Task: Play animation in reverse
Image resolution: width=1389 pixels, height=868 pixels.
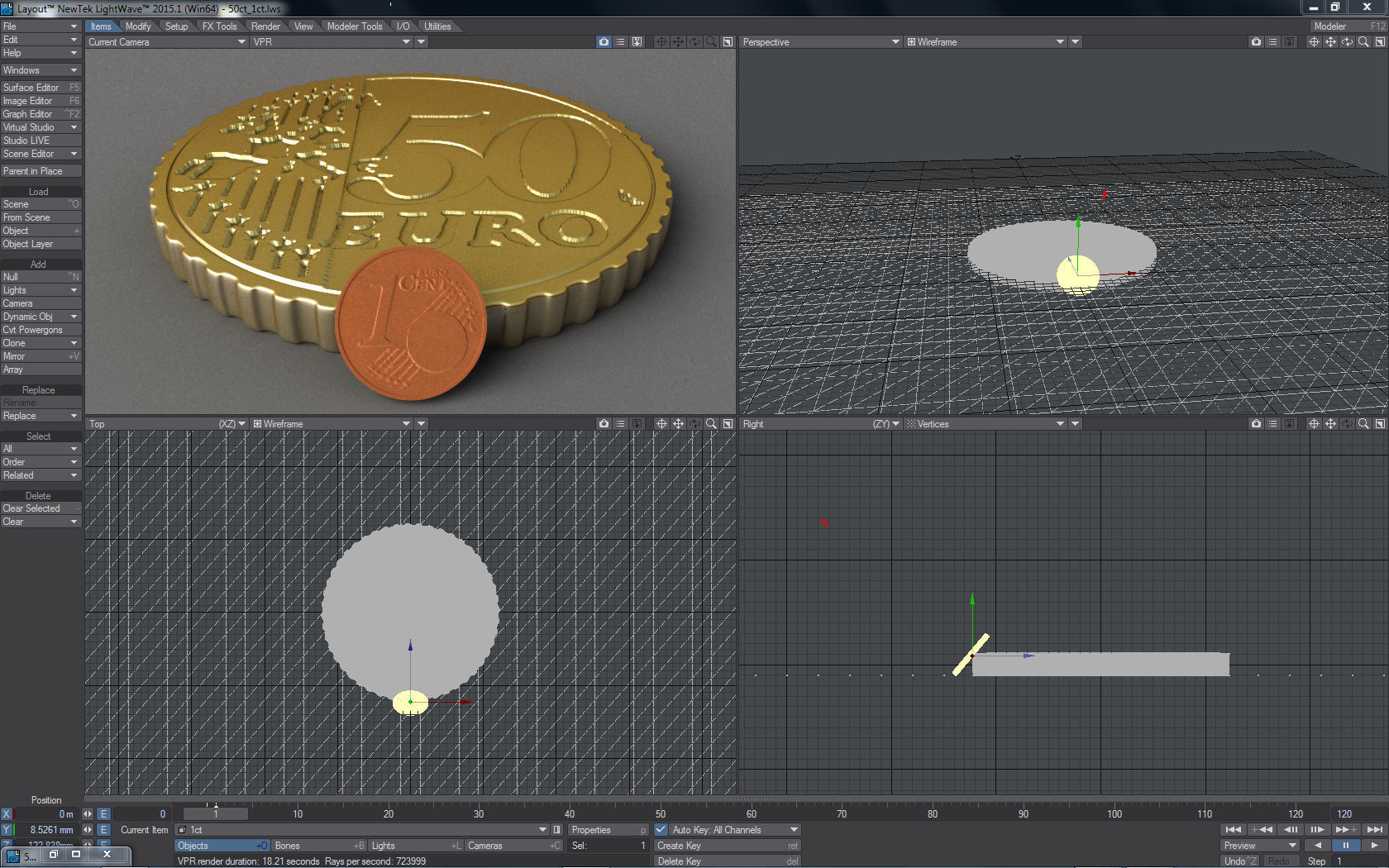Action: [1318, 845]
